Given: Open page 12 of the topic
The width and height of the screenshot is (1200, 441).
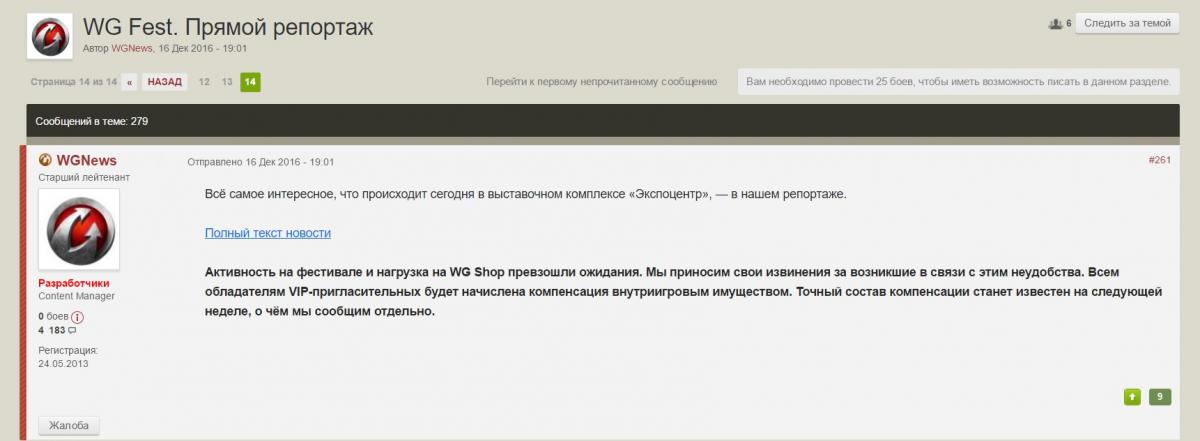Looking at the screenshot, I should (204, 82).
